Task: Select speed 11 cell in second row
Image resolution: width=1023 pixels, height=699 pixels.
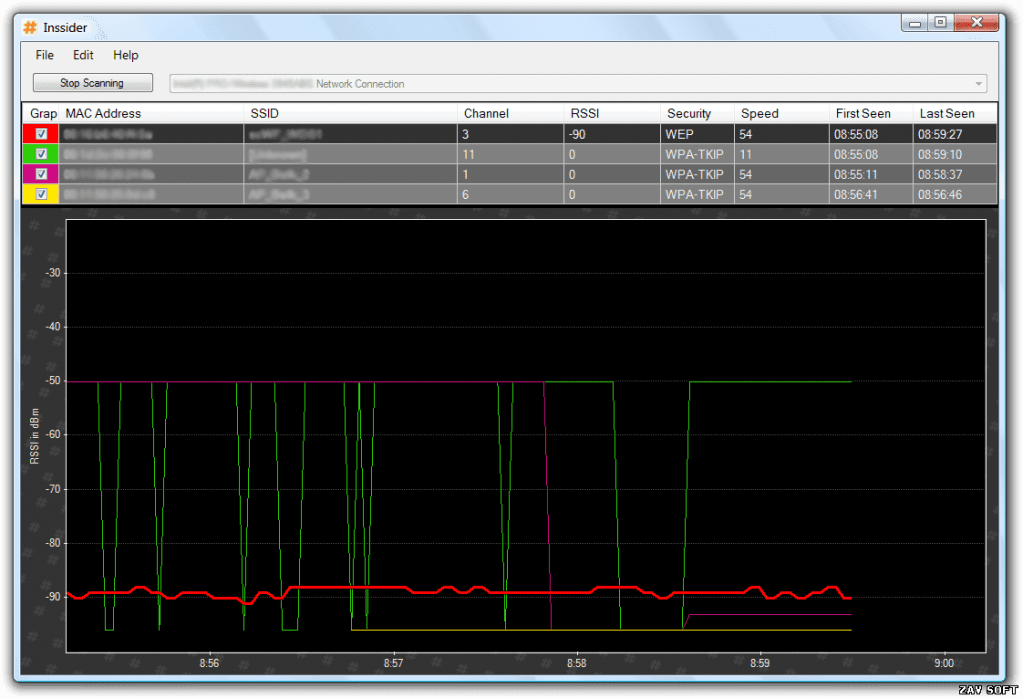Action: tap(782, 155)
